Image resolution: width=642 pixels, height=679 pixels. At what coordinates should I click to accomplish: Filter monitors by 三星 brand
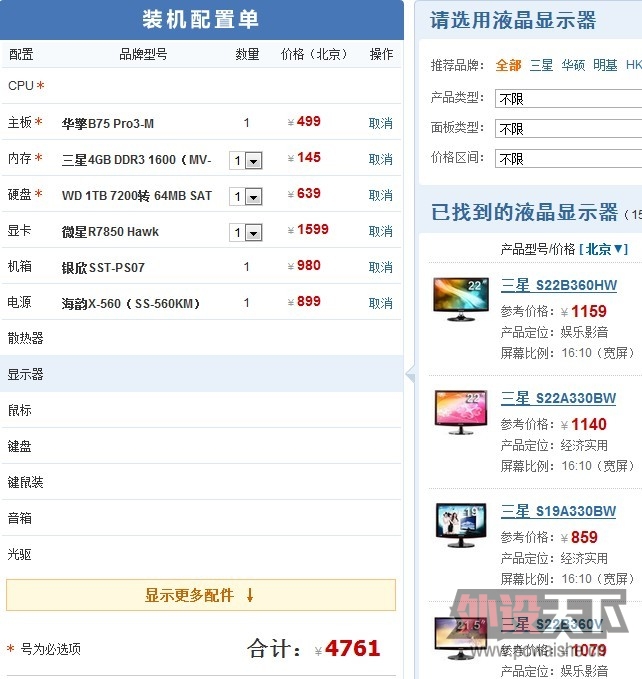pyautogui.click(x=541, y=65)
